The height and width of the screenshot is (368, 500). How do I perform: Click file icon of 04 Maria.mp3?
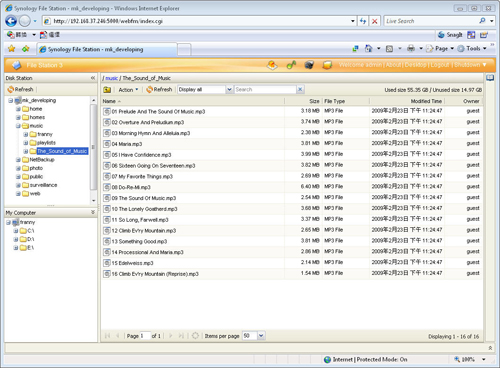tap(107, 144)
